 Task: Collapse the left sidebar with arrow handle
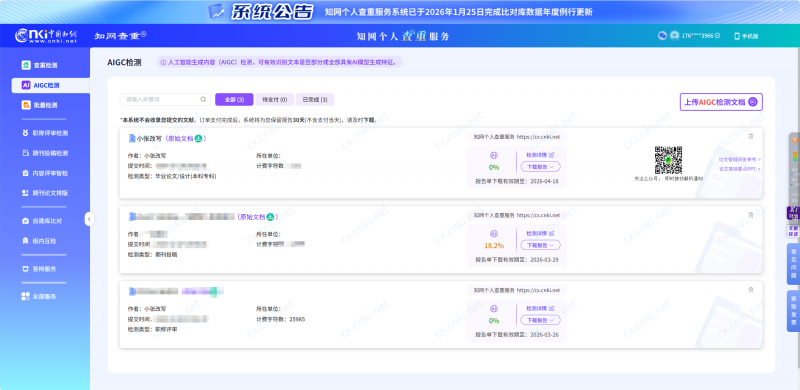(89, 219)
